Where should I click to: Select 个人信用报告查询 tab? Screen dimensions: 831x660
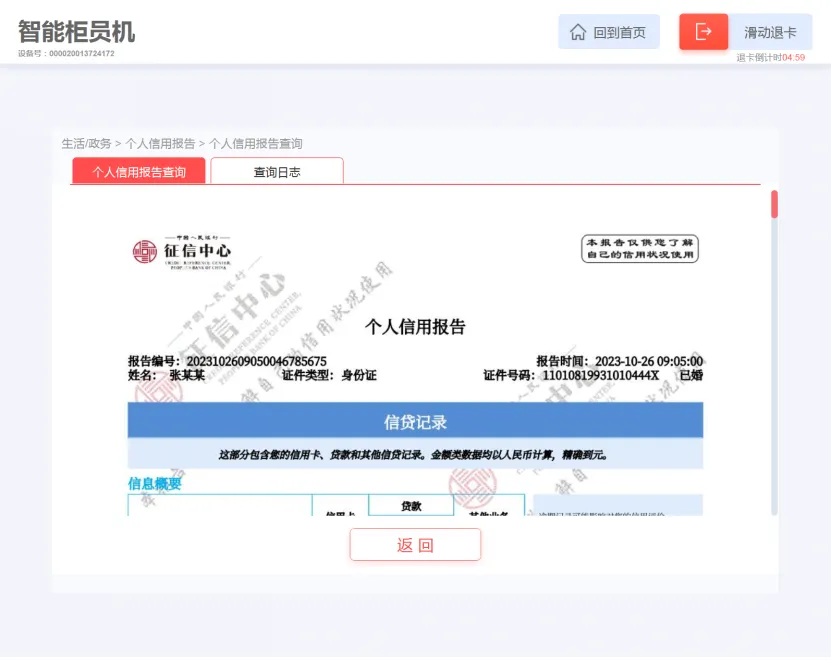[x=139, y=171]
